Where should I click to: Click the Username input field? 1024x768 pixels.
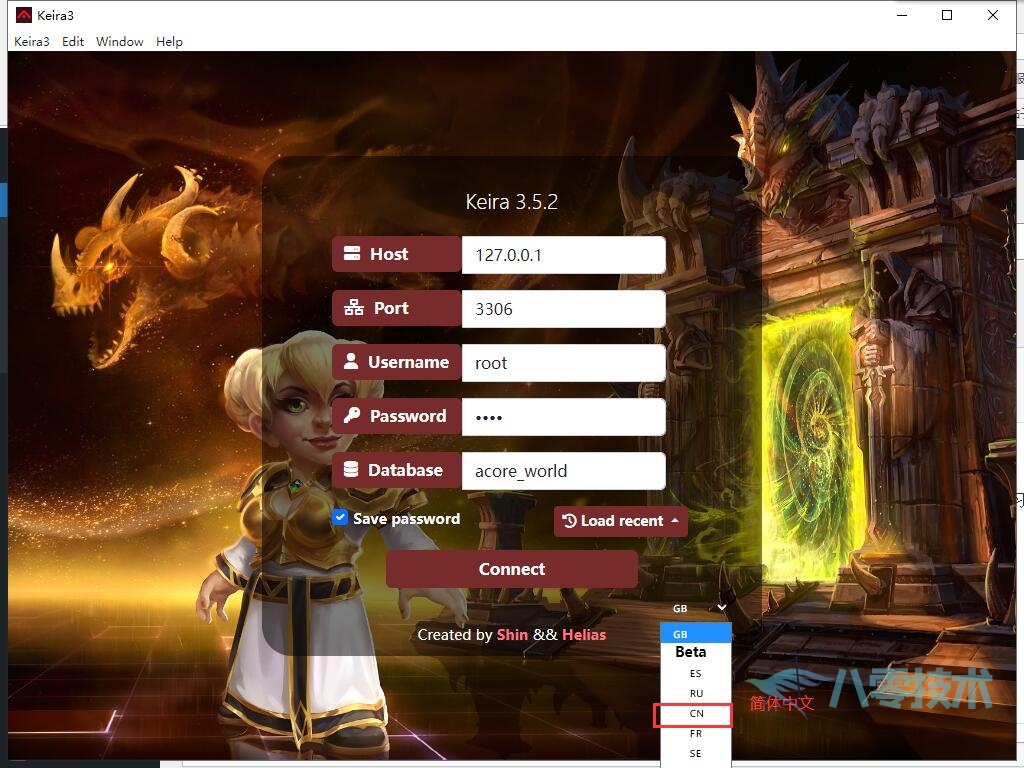(x=564, y=363)
